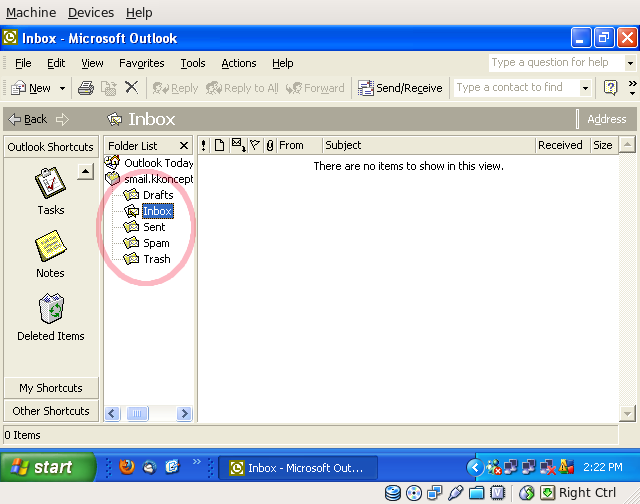The image size is (640, 504).
Task: Select the Spam folder
Action: coord(156,243)
